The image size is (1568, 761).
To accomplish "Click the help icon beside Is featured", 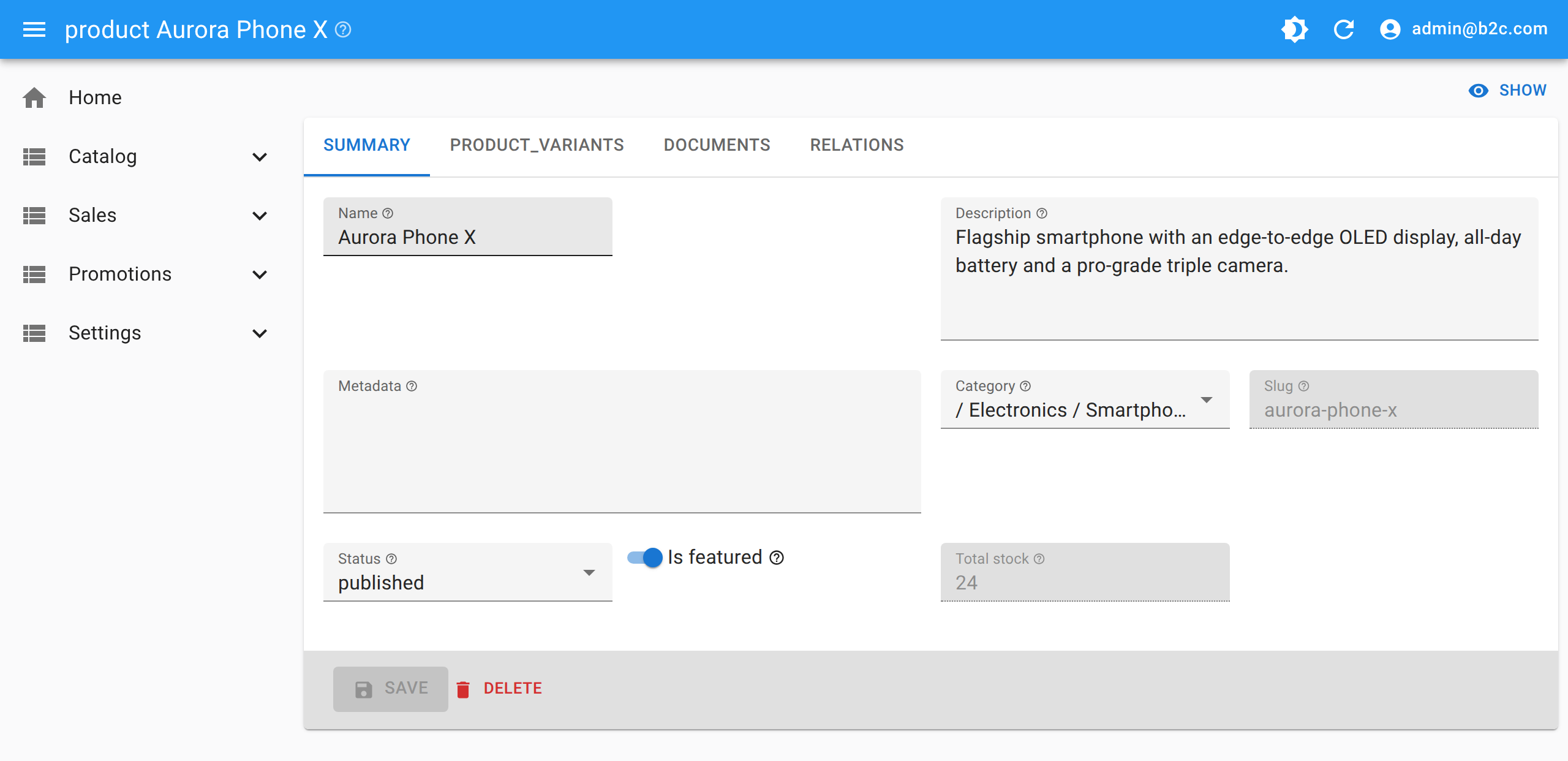I will tap(777, 558).
